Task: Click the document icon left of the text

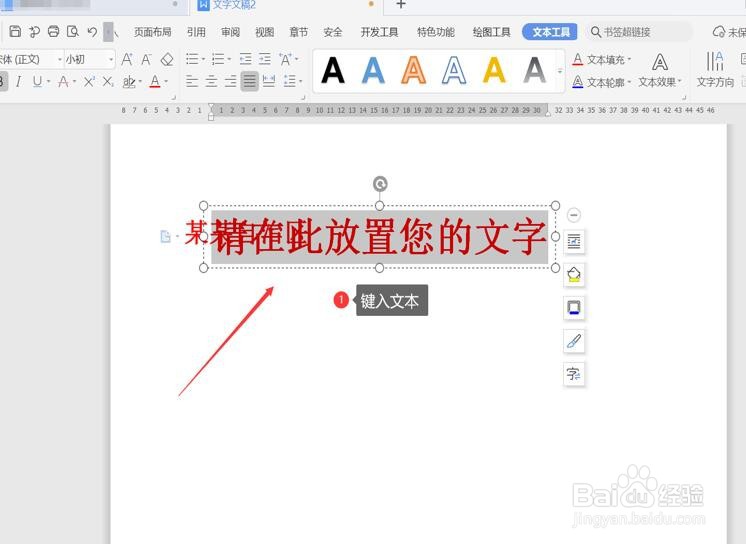Action: (x=165, y=236)
